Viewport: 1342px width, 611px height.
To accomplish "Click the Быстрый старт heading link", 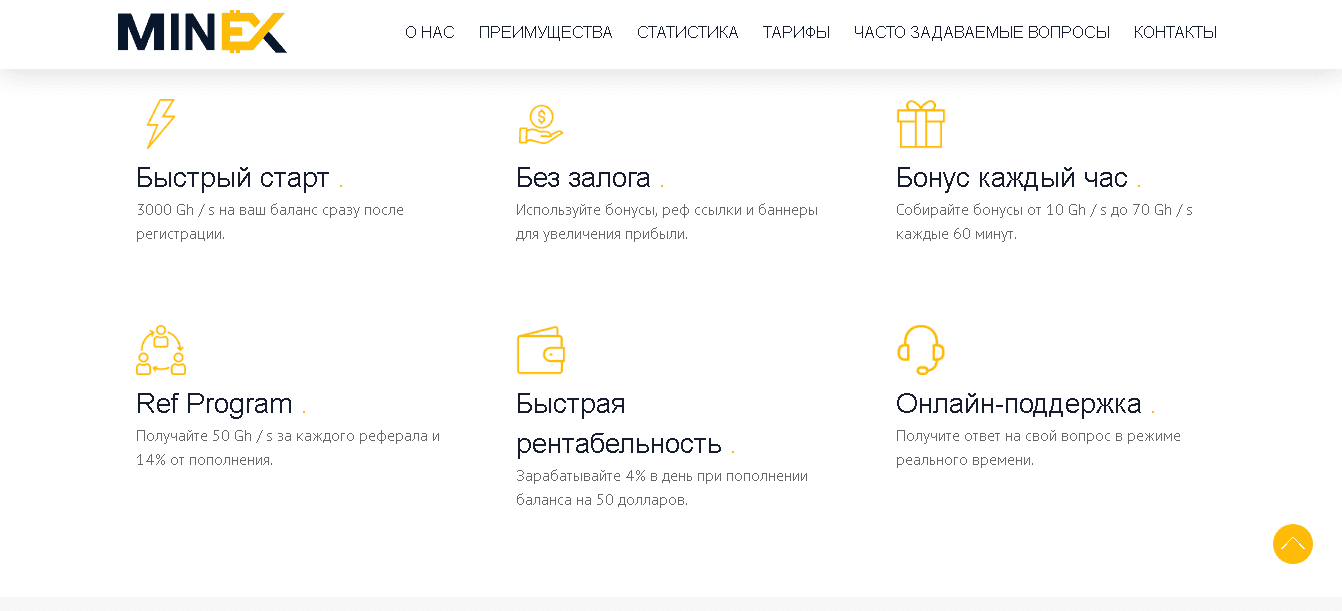I will click(232, 177).
